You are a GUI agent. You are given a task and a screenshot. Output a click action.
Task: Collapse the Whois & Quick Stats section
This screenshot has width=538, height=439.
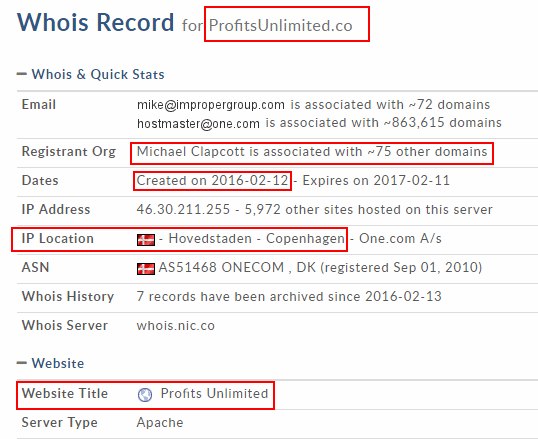click(22, 74)
